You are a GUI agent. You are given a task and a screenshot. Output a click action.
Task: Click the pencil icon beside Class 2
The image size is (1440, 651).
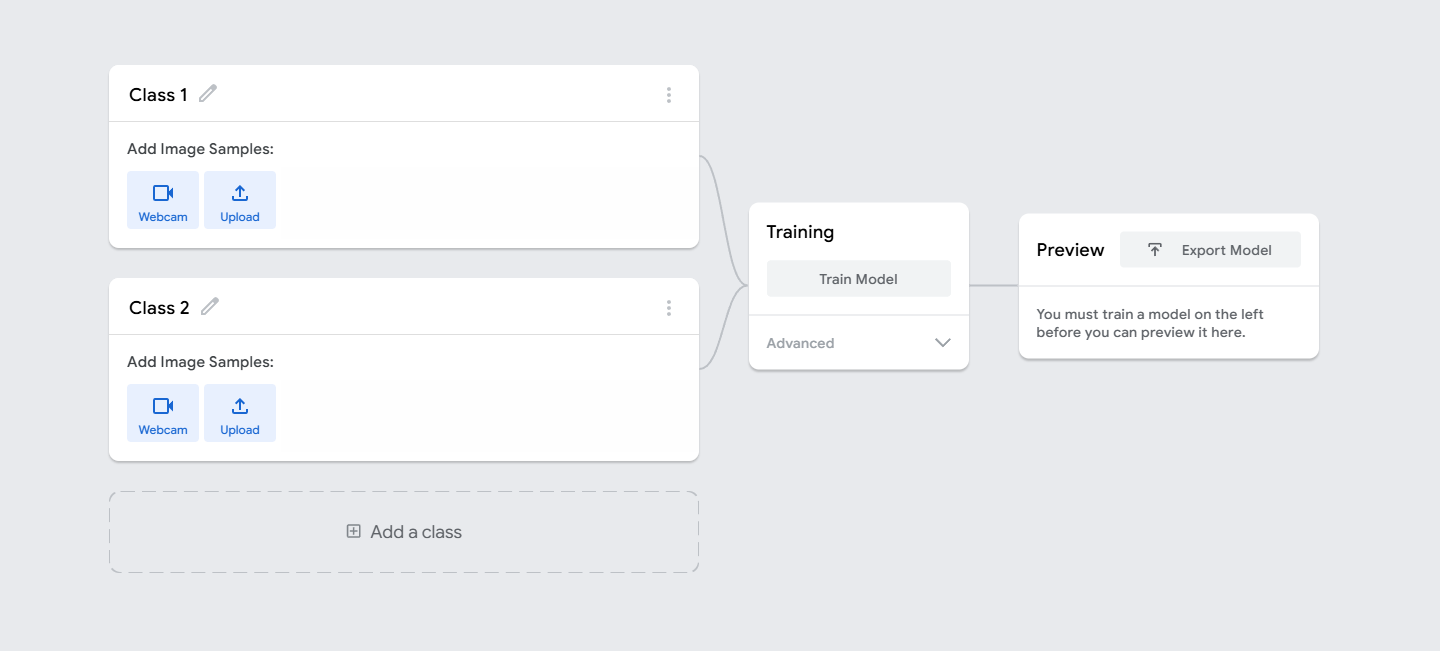(210, 307)
